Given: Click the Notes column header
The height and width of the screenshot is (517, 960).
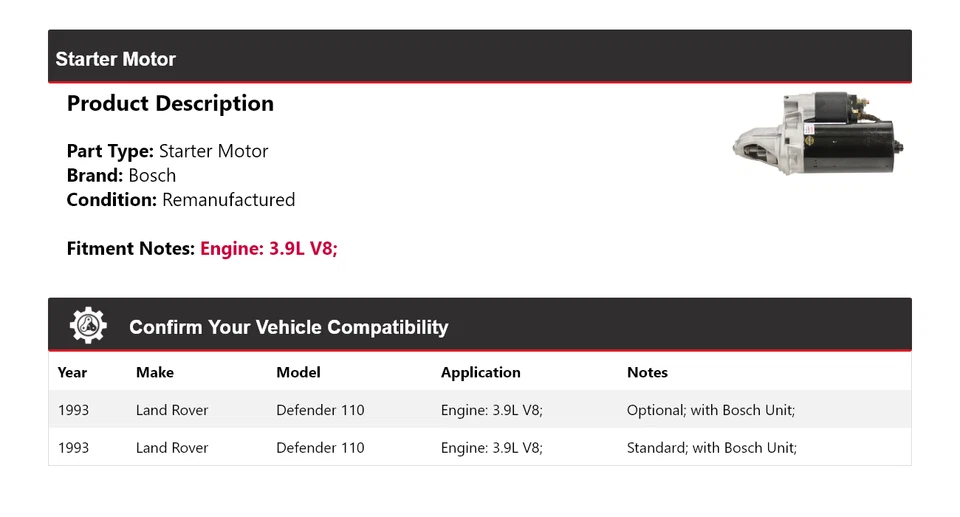Looking at the screenshot, I should 647,372.
